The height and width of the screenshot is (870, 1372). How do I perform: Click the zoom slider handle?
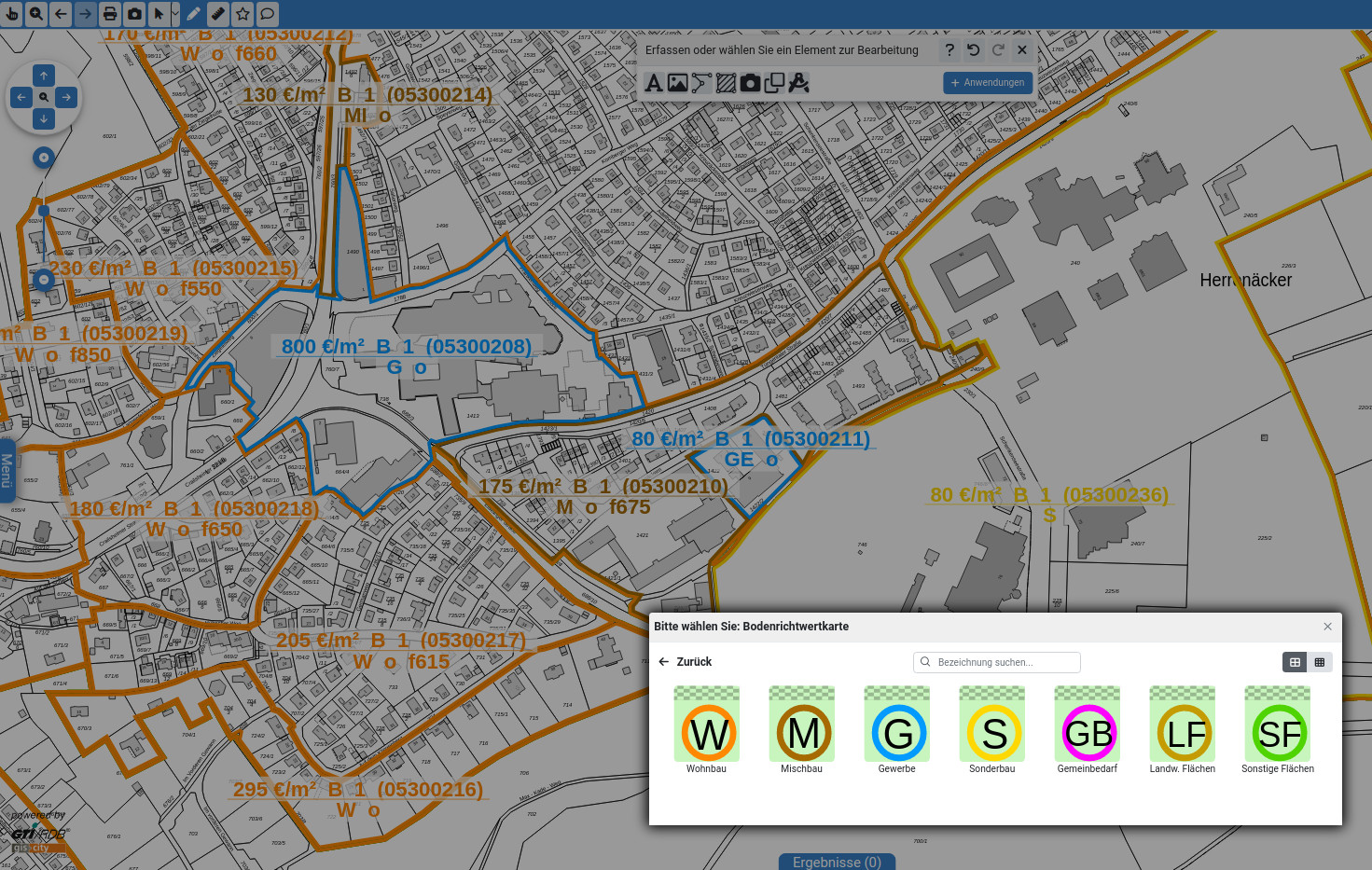click(43, 212)
